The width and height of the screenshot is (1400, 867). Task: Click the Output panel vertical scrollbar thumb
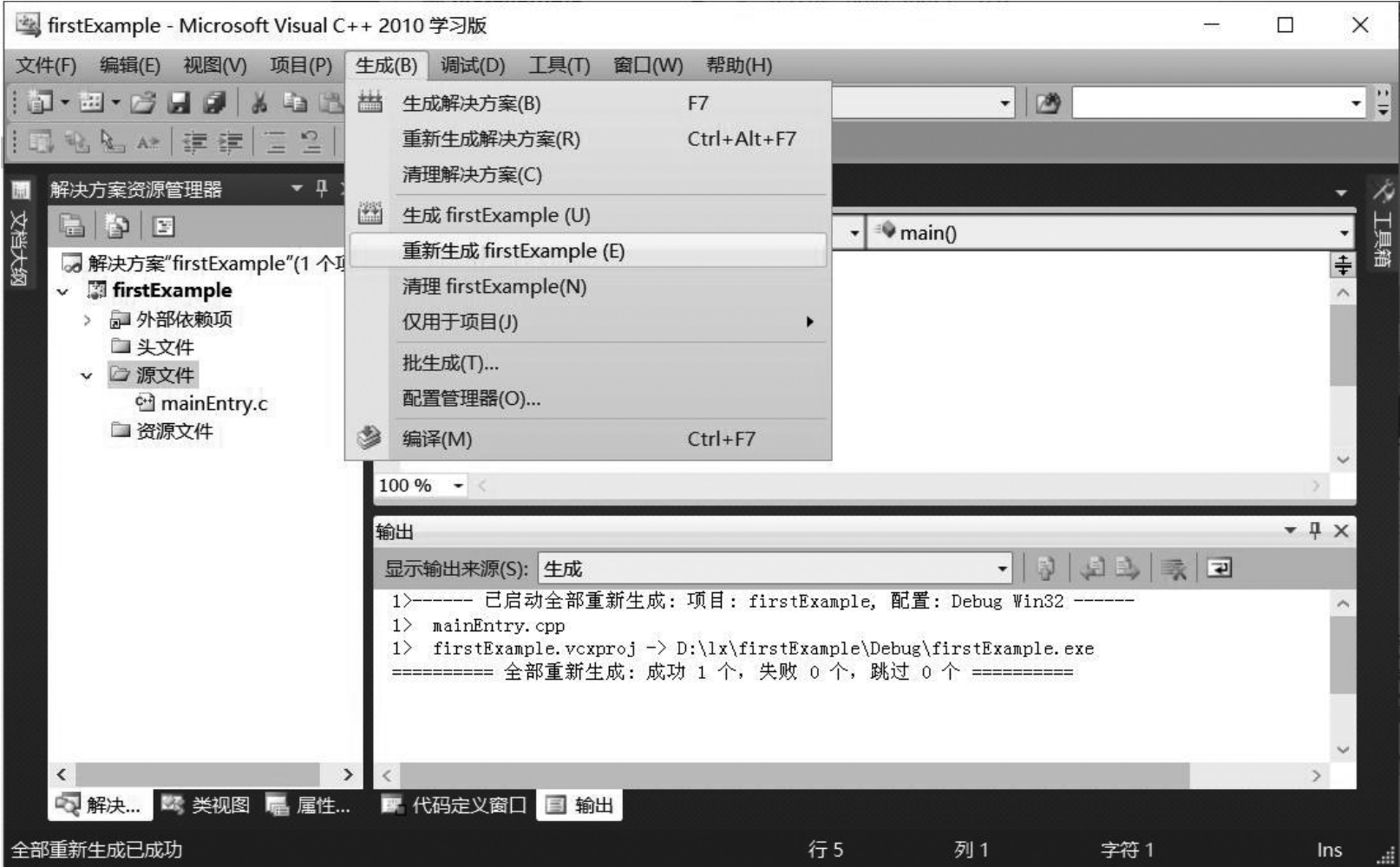(x=1343, y=654)
